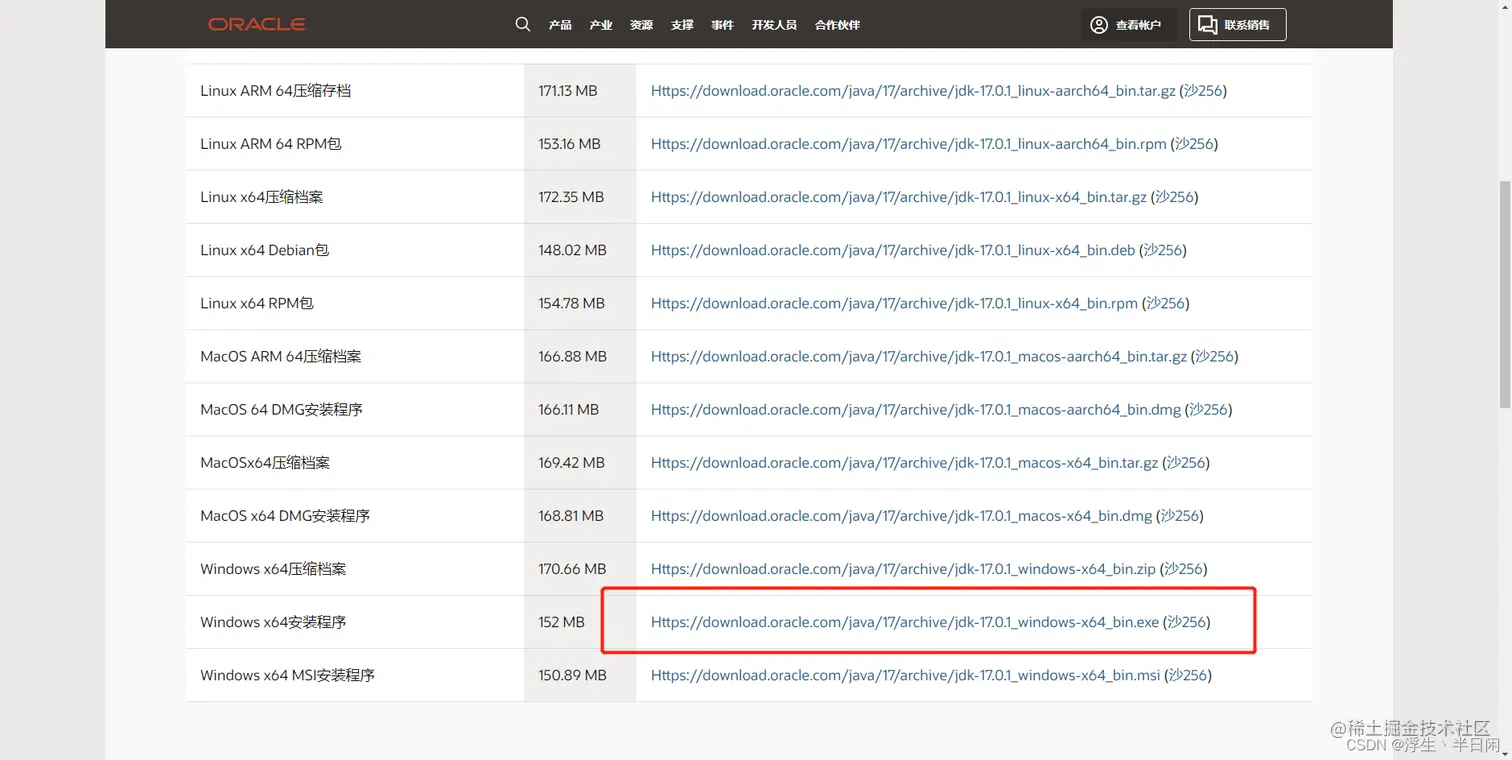The height and width of the screenshot is (760, 1512).
Task: Open sha256 link for macos-x64 dmg
Action: pos(1180,515)
